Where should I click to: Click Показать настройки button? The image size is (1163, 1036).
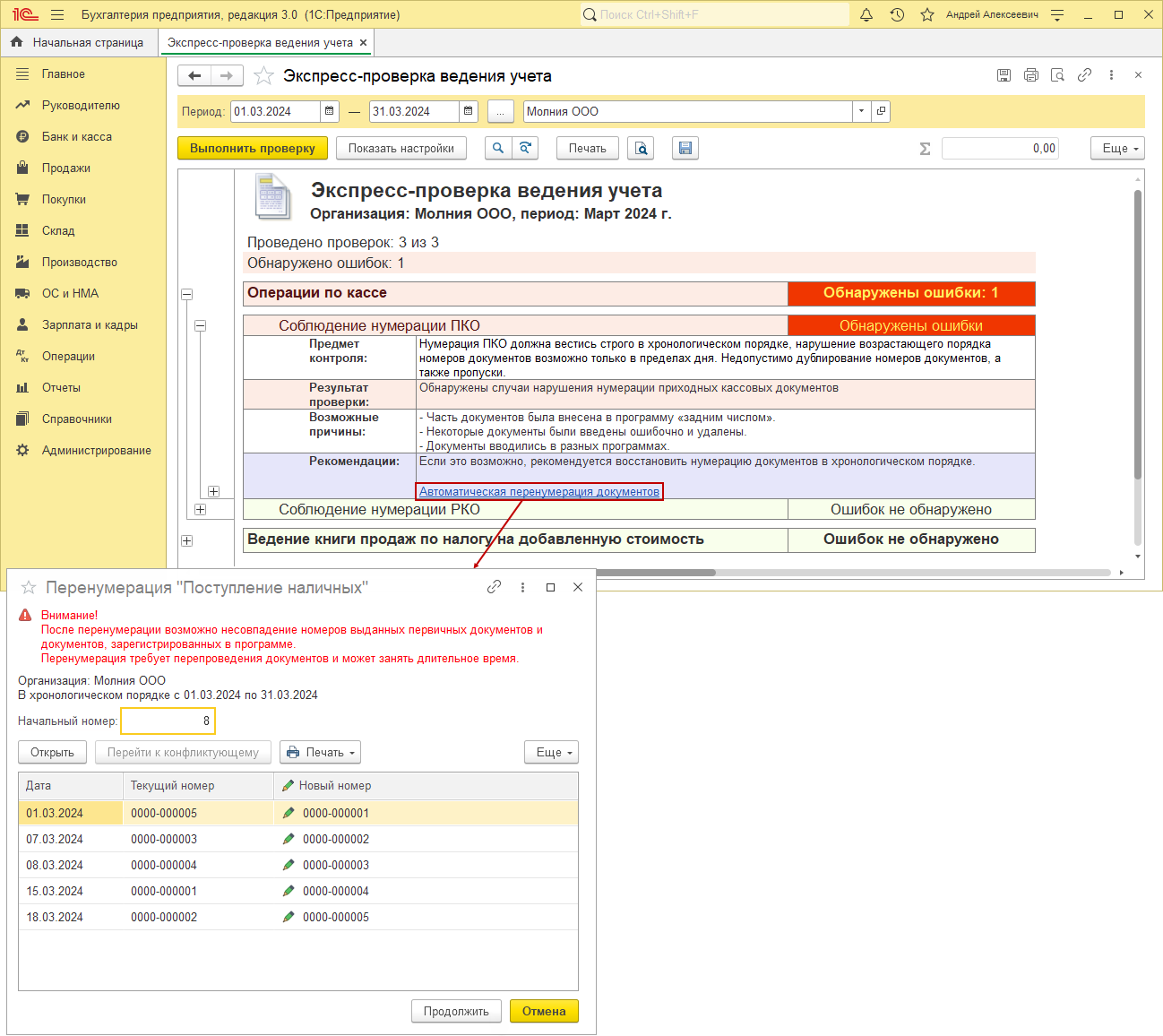[x=401, y=148]
